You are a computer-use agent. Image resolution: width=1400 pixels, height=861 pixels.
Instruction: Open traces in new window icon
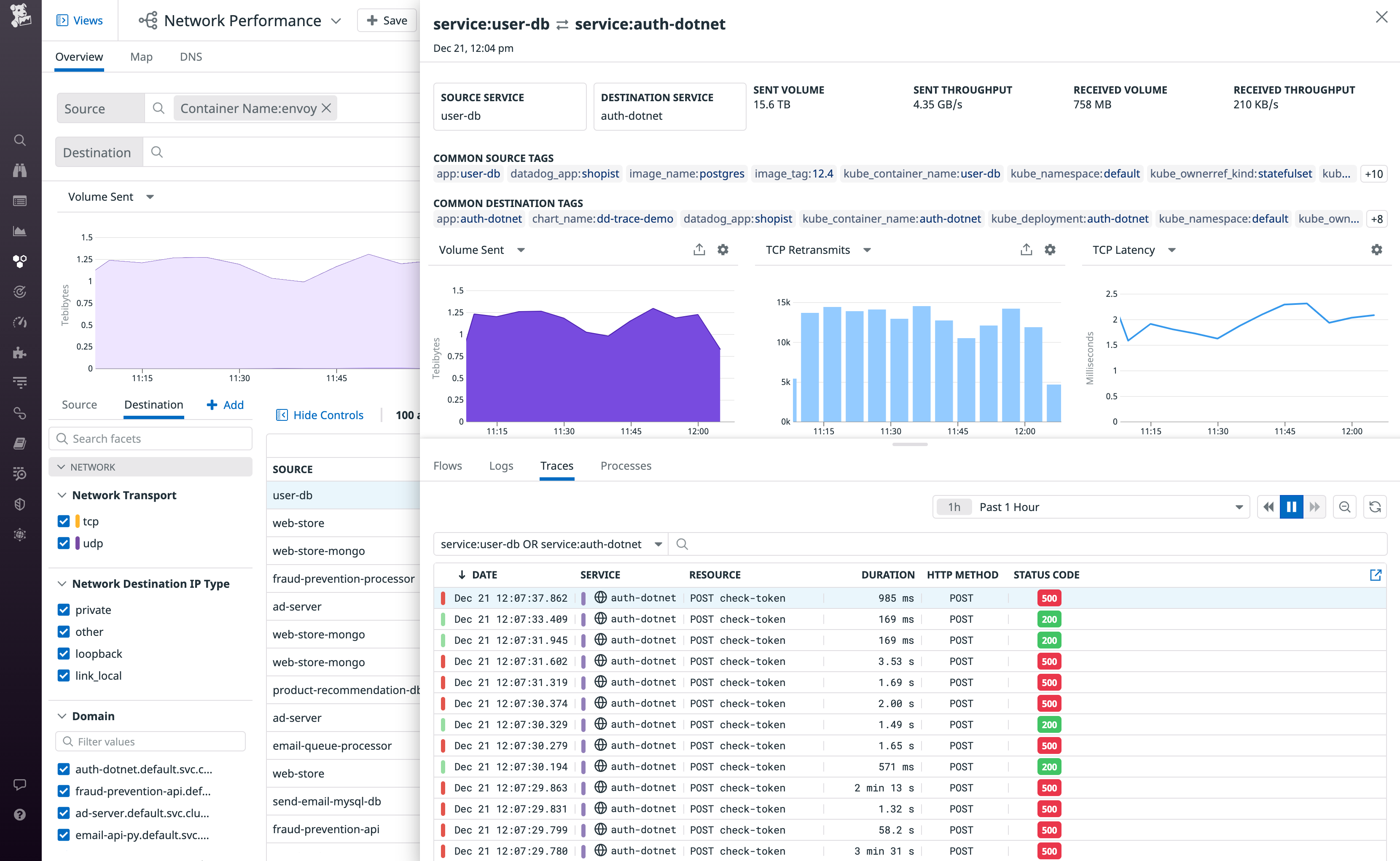click(x=1375, y=575)
